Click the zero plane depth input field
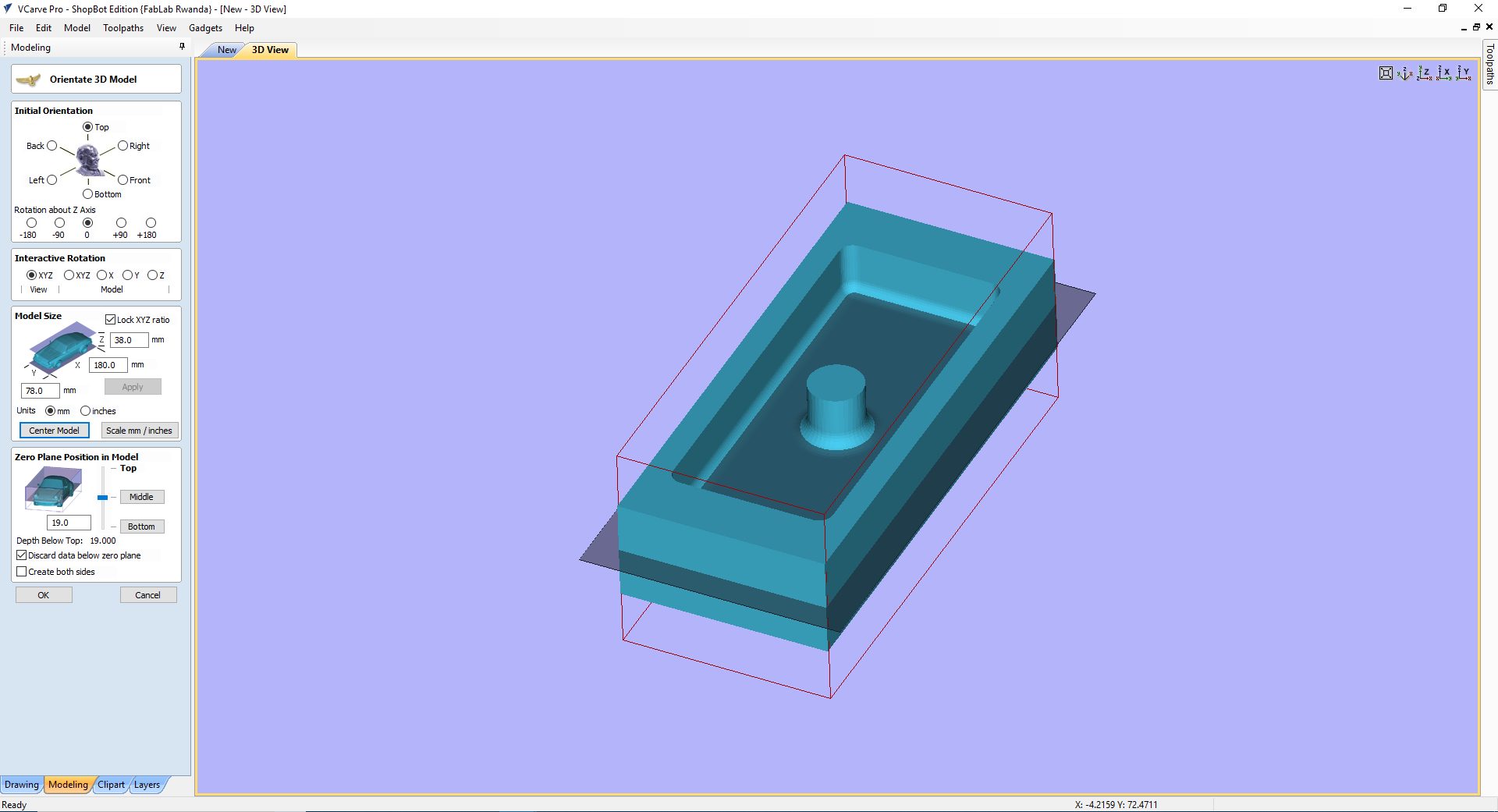The height and width of the screenshot is (812, 1498). click(x=69, y=523)
